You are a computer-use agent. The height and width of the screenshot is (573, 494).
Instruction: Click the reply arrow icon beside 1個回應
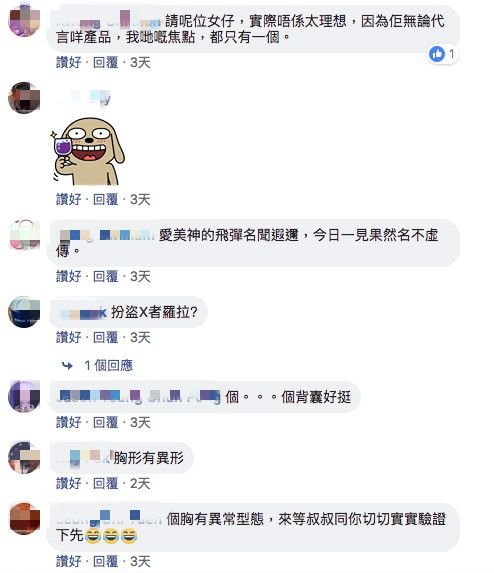pyautogui.click(x=68, y=365)
